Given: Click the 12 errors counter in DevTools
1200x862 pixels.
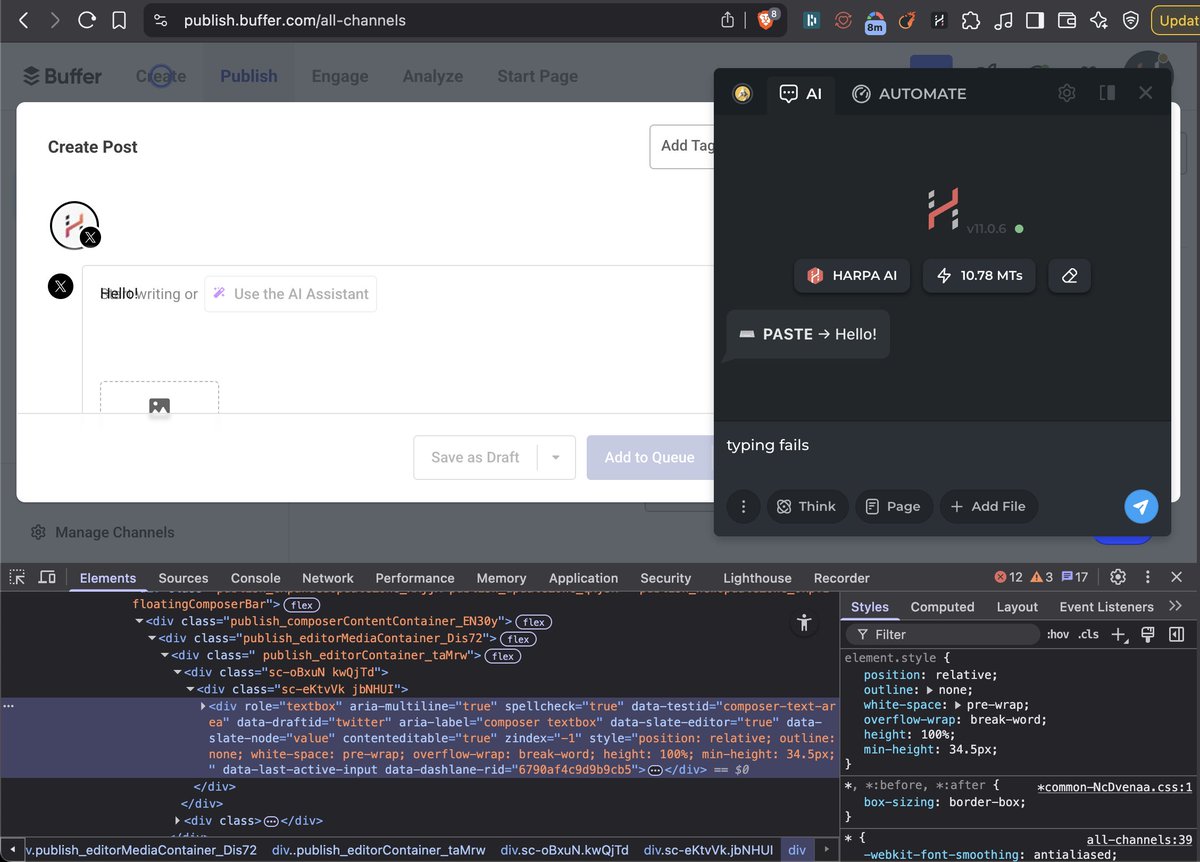Looking at the screenshot, I should 1009,577.
